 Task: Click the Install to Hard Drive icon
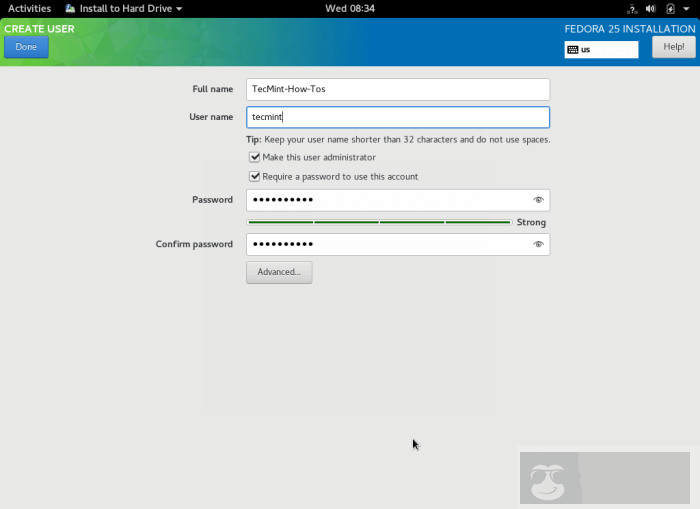70,8
